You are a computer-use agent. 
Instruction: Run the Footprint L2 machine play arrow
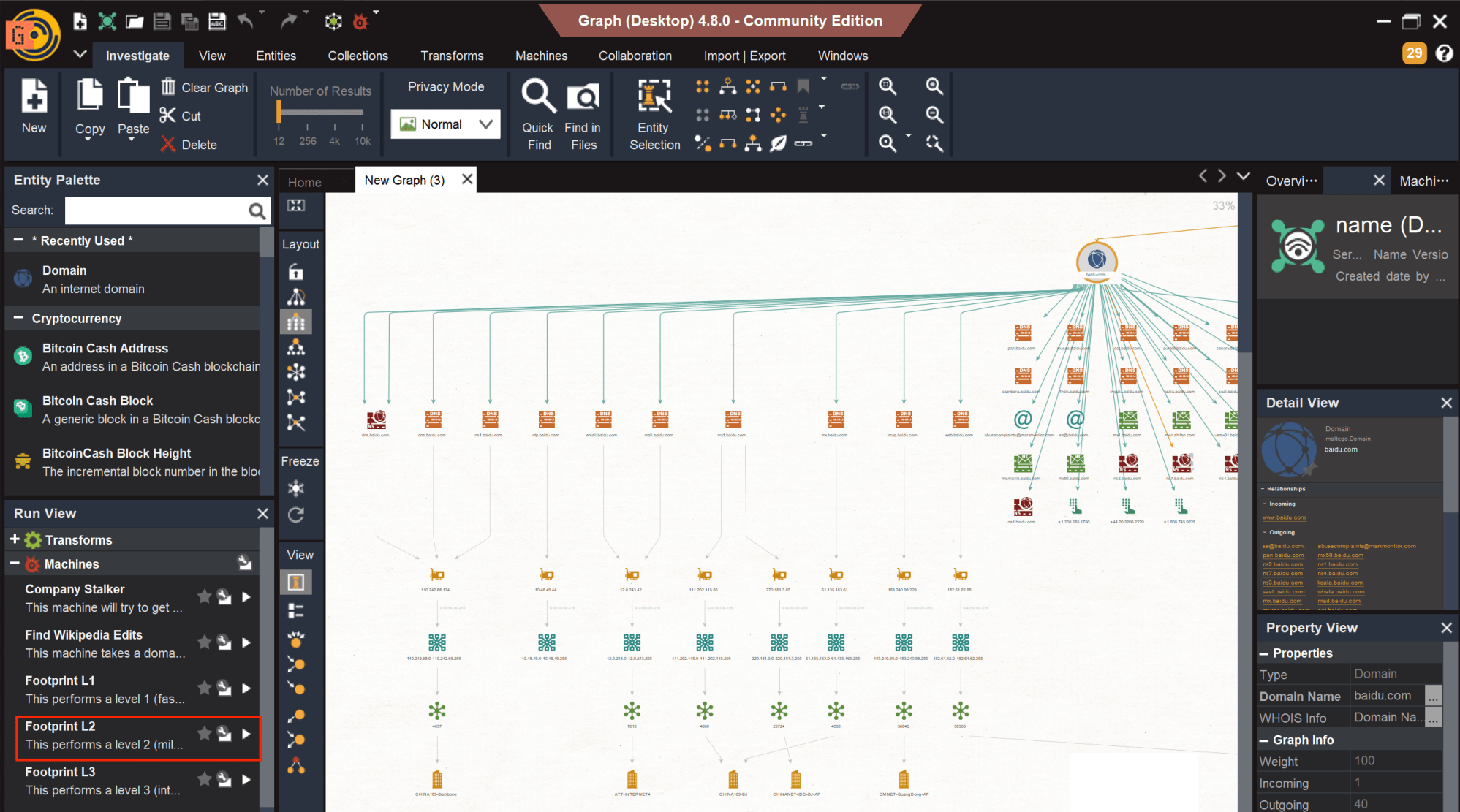[x=246, y=734]
